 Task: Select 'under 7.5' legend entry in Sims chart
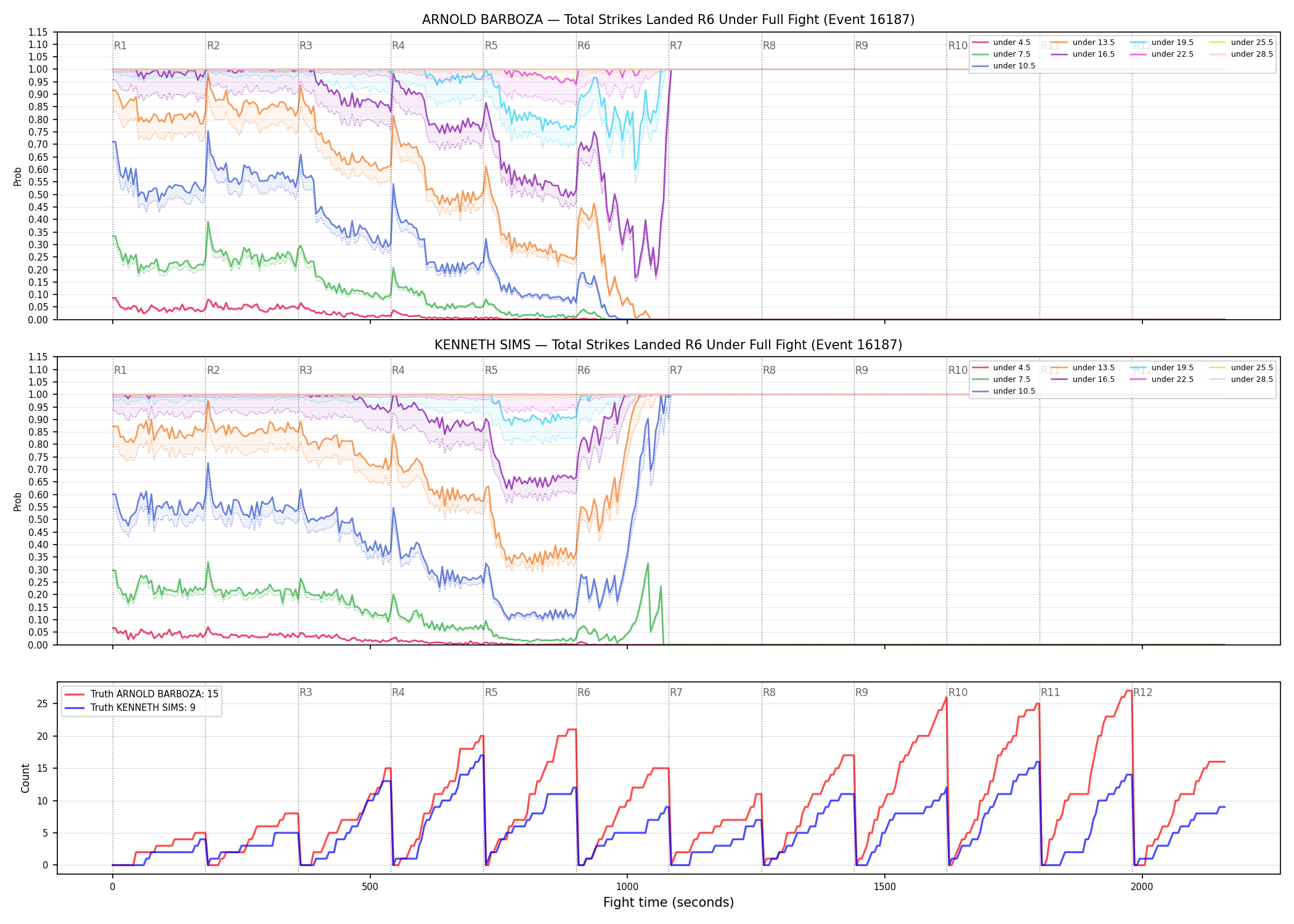click(1001, 379)
